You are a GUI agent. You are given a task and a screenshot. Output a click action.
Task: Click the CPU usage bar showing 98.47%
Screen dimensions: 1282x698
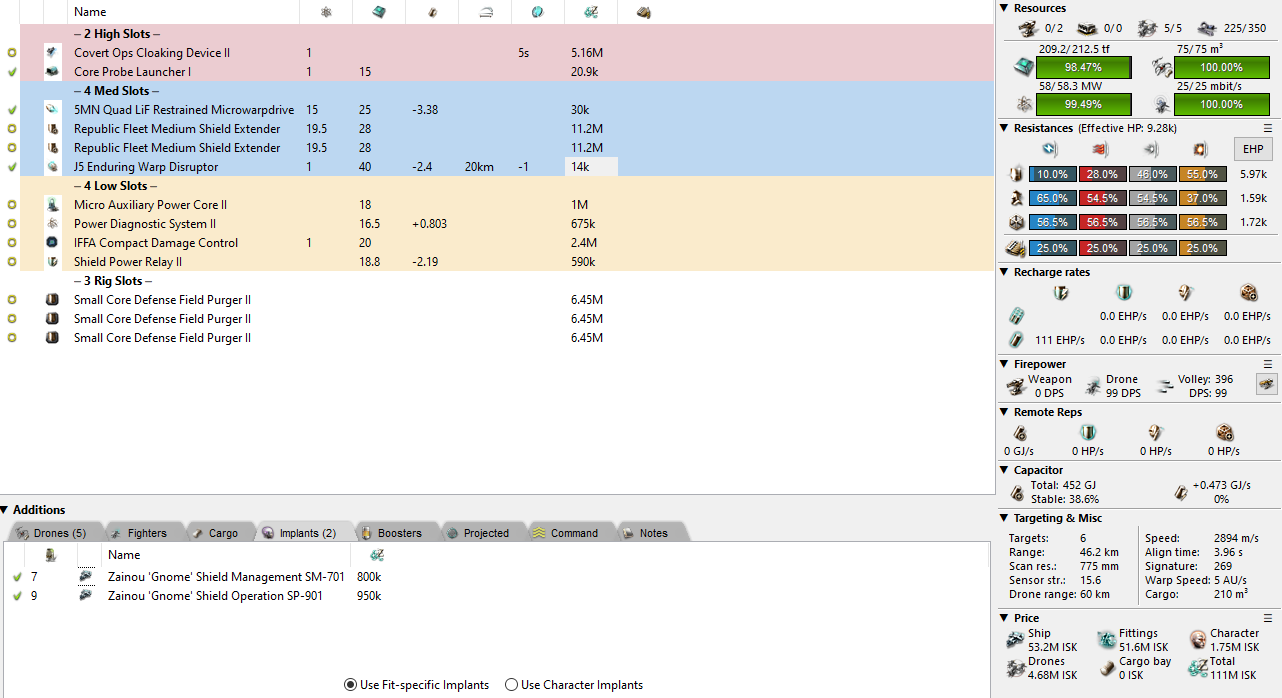pyautogui.click(x=1083, y=67)
